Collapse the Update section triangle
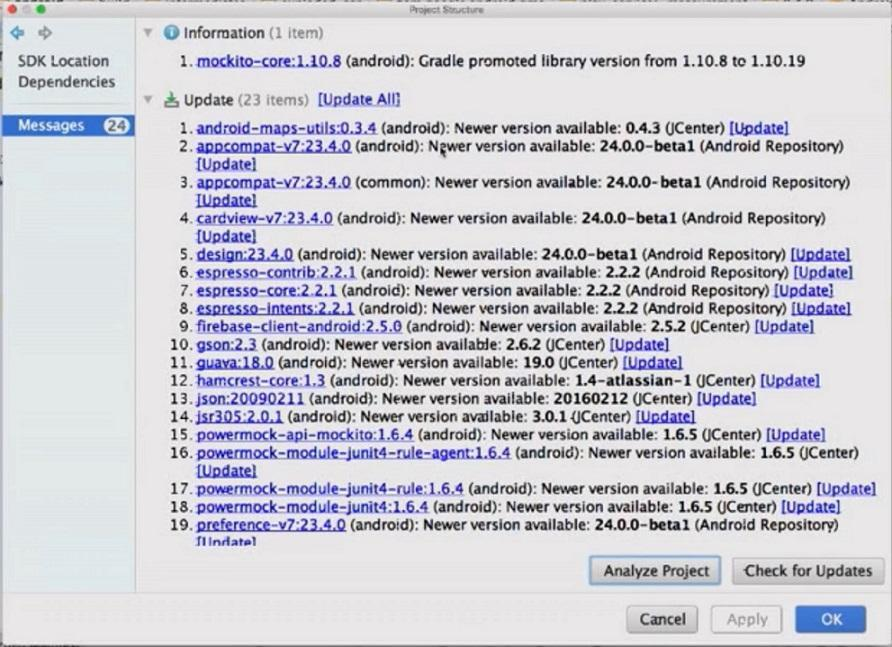Screen dimensions: 892x647 pos(148,100)
